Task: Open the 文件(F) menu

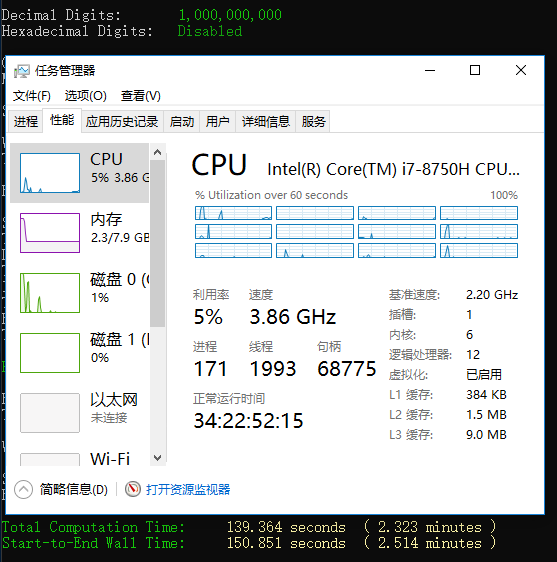Action: click(32, 96)
